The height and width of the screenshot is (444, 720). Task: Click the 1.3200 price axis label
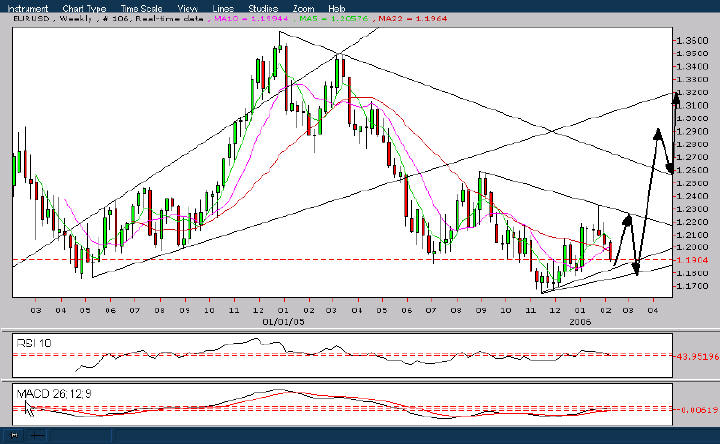click(x=692, y=92)
